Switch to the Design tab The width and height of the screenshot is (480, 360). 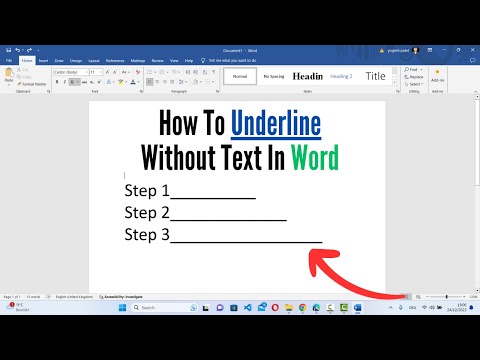(x=76, y=61)
